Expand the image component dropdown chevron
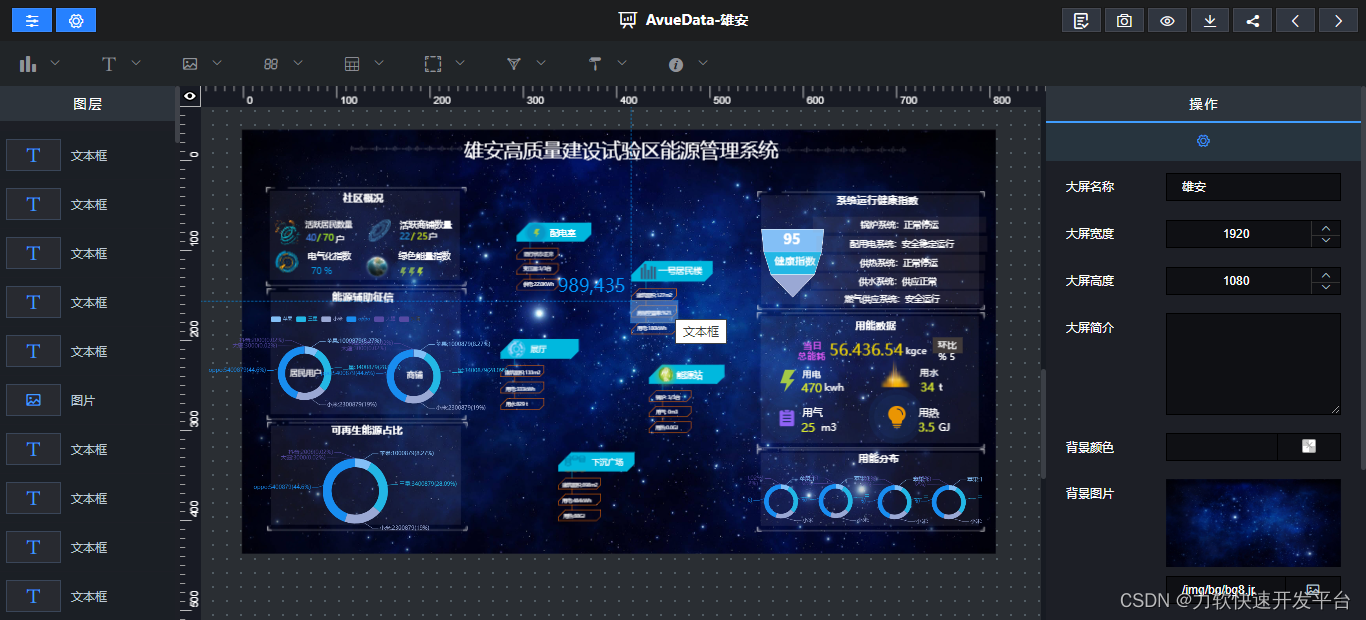Screen dimensions: 1366x620 (x=217, y=63)
